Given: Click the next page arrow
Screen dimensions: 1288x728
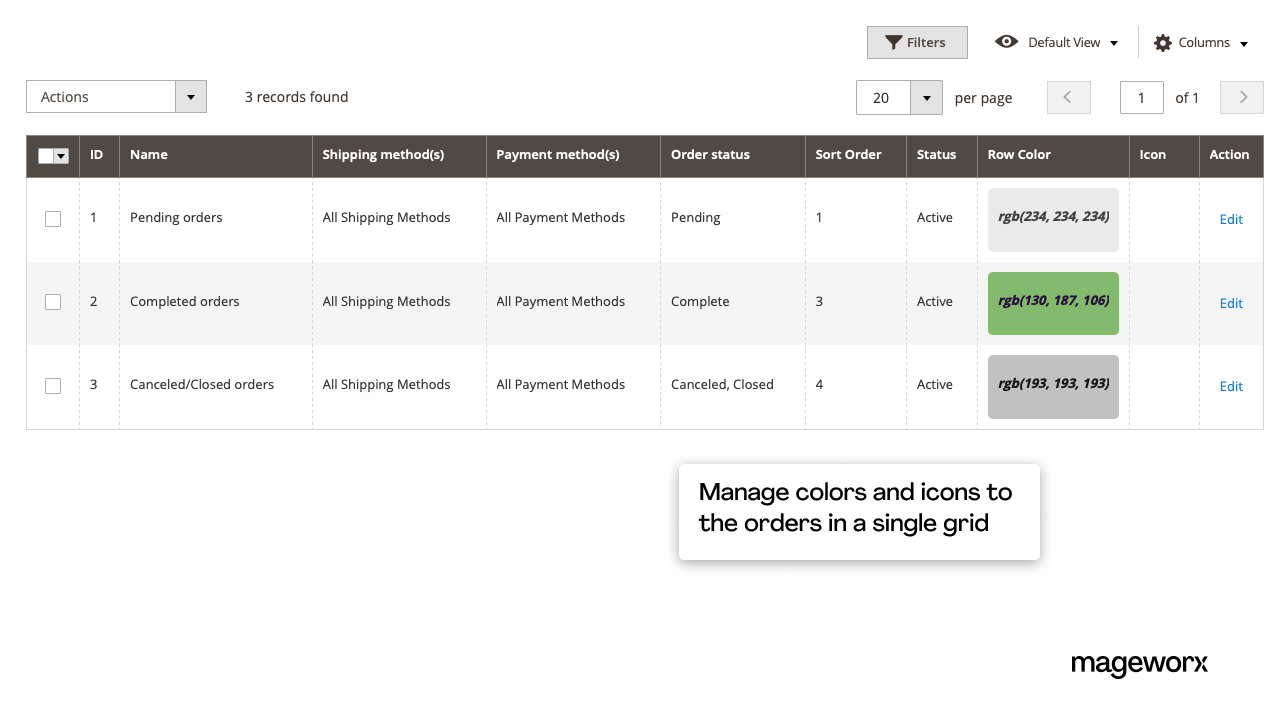Looking at the screenshot, I should click(1241, 97).
